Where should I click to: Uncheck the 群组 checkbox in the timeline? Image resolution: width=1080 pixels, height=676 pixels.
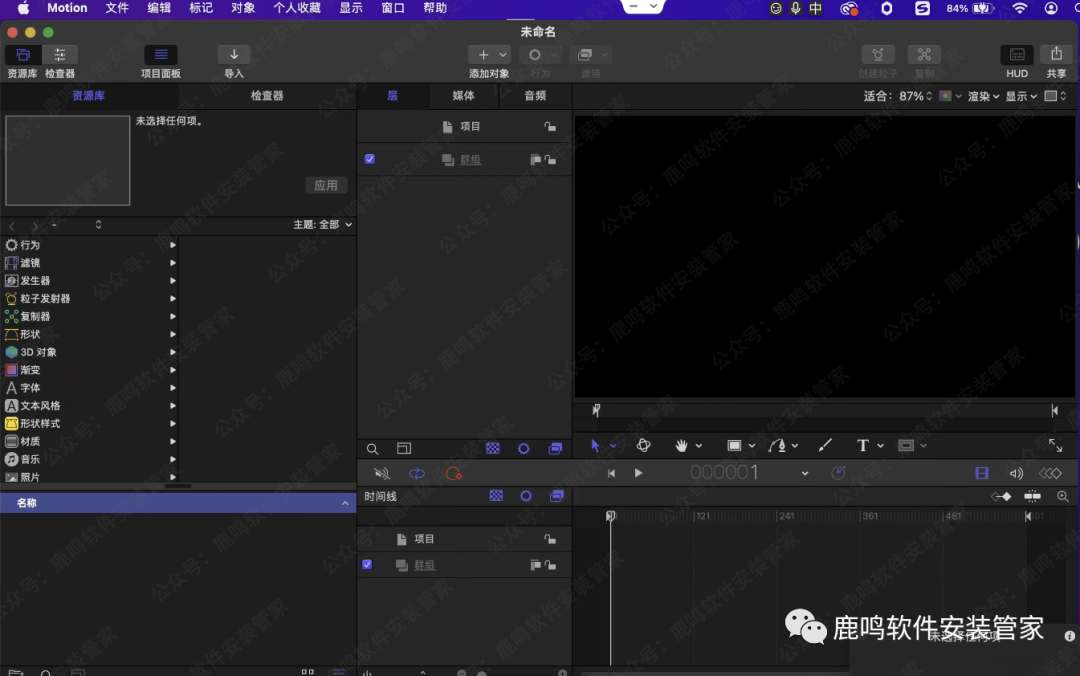point(367,565)
